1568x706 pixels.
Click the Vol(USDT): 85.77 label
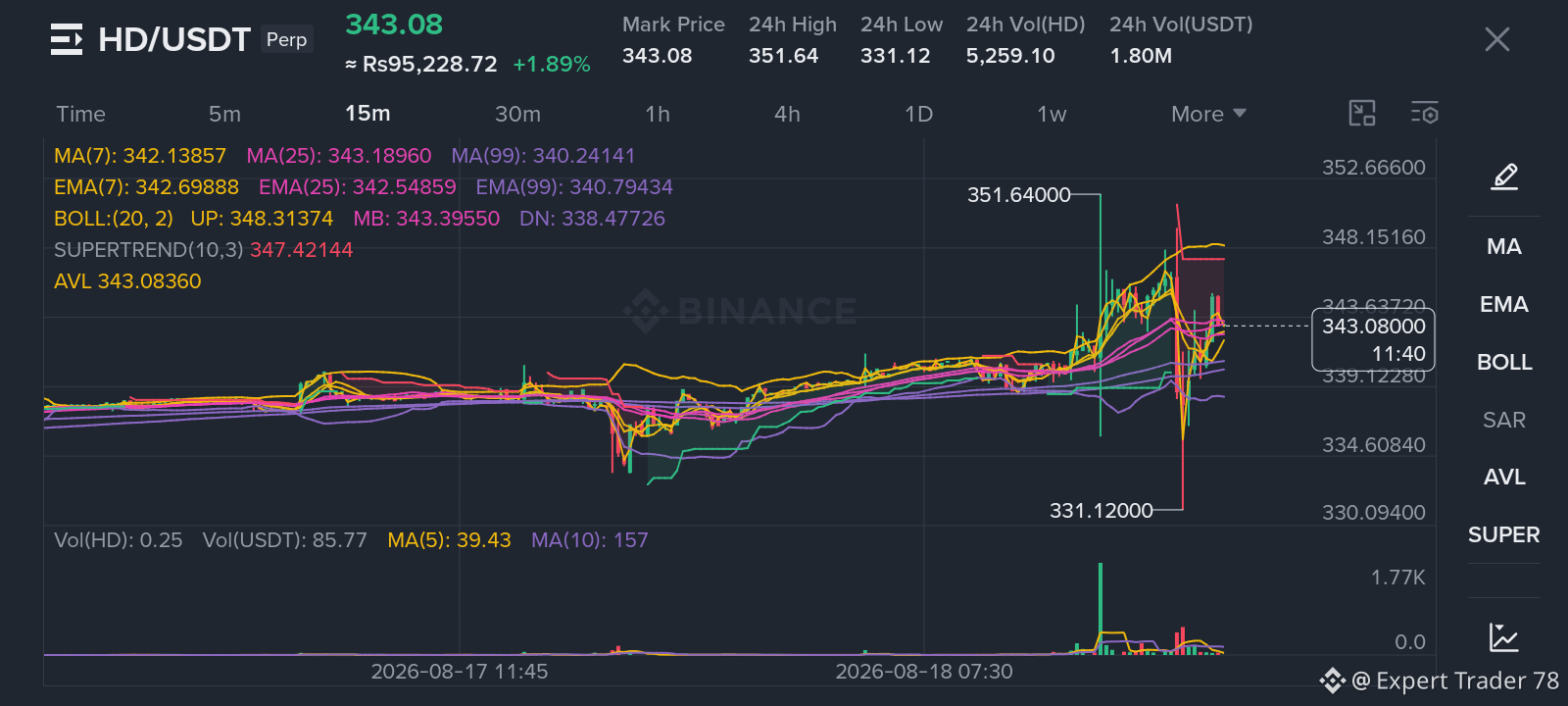click(x=284, y=540)
